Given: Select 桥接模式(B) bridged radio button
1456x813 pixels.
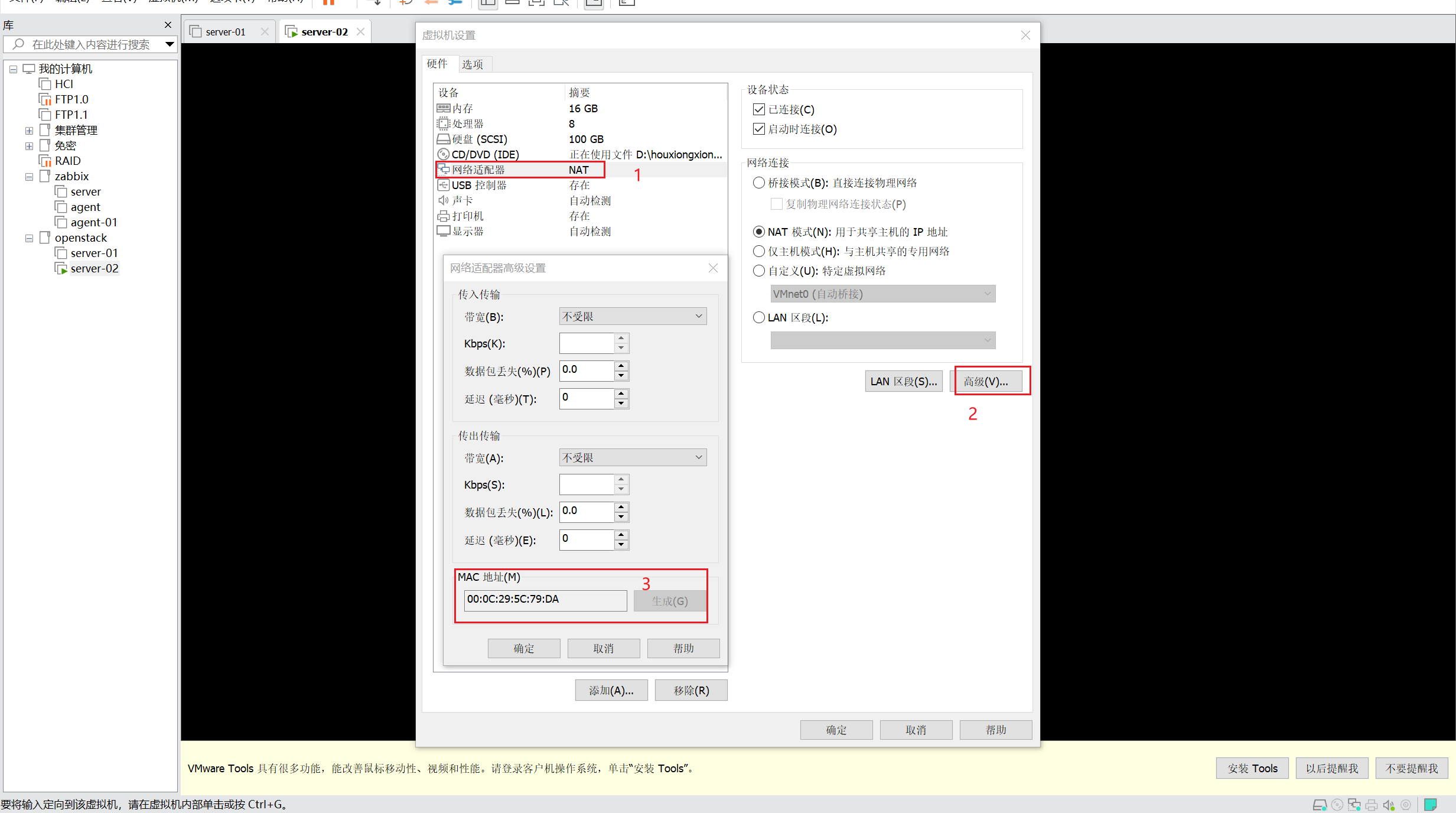Looking at the screenshot, I should coord(759,183).
